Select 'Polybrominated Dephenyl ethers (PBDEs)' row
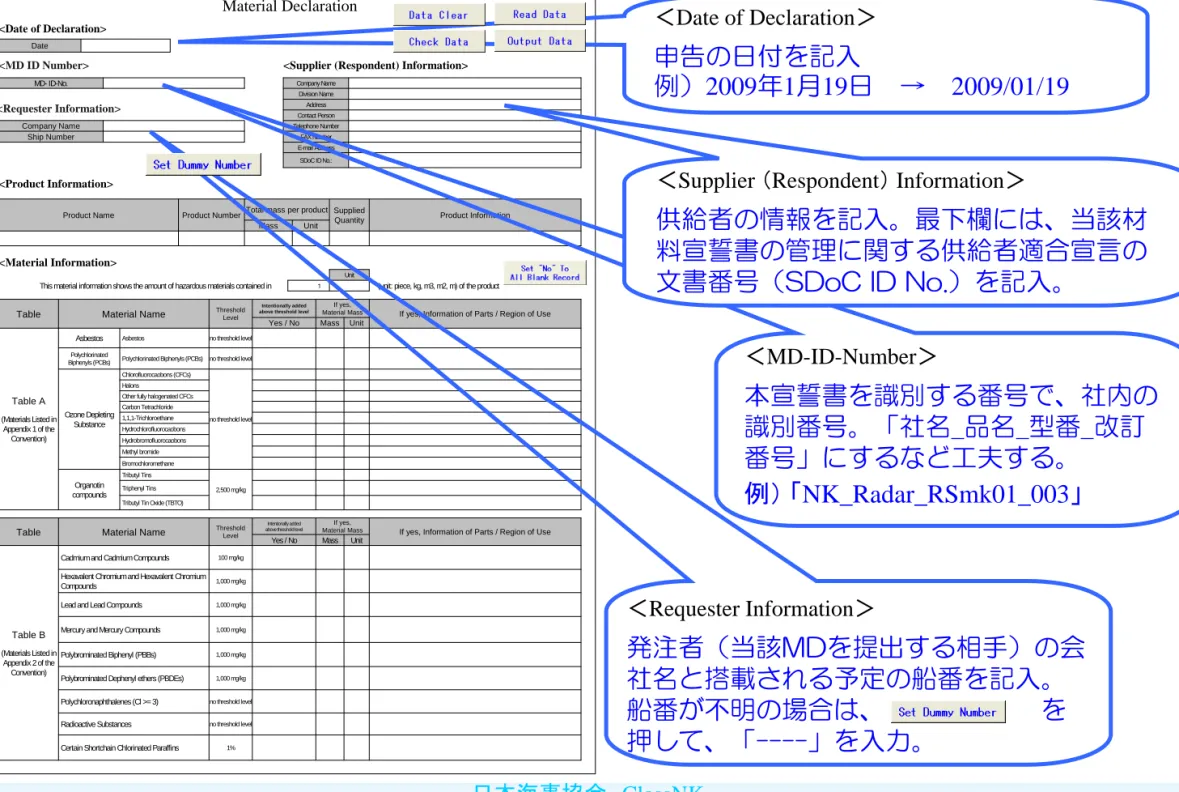The width and height of the screenshot is (1179, 792). pos(134,678)
